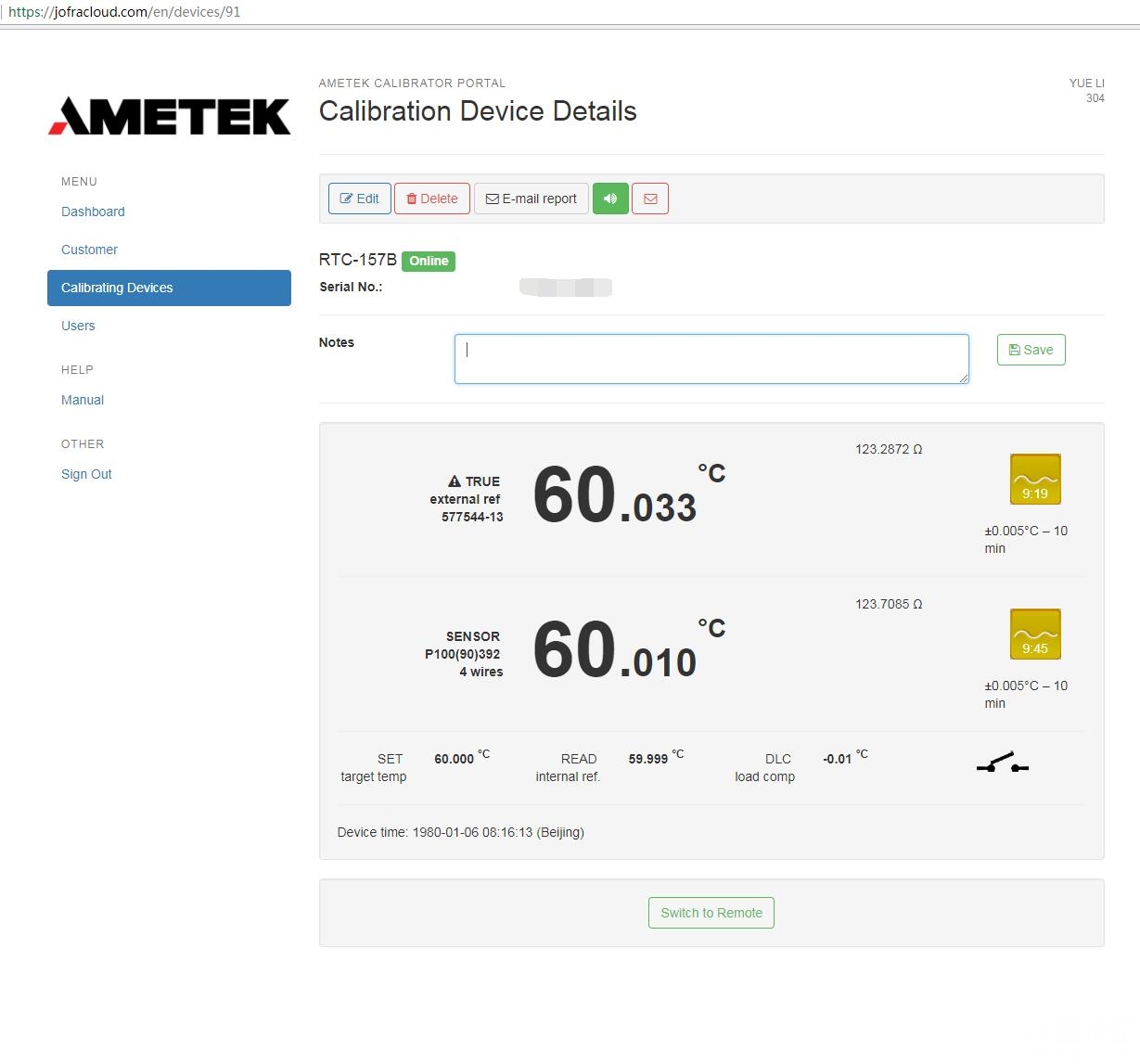1140x1064 pixels.
Task: Focus the Notes text area
Action: coord(711,359)
